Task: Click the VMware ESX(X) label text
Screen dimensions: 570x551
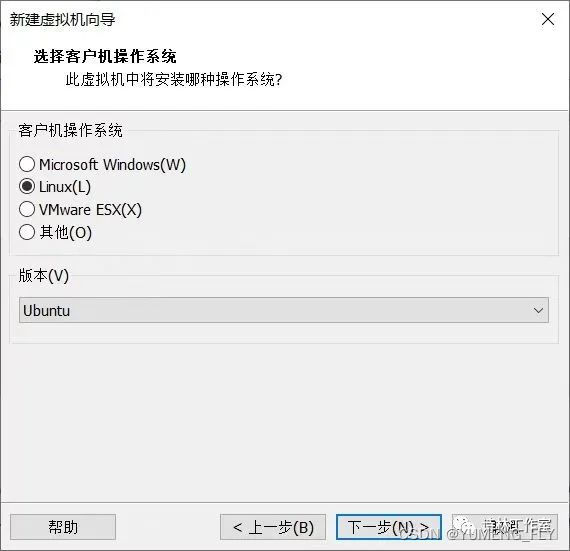Action: (x=90, y=210)
